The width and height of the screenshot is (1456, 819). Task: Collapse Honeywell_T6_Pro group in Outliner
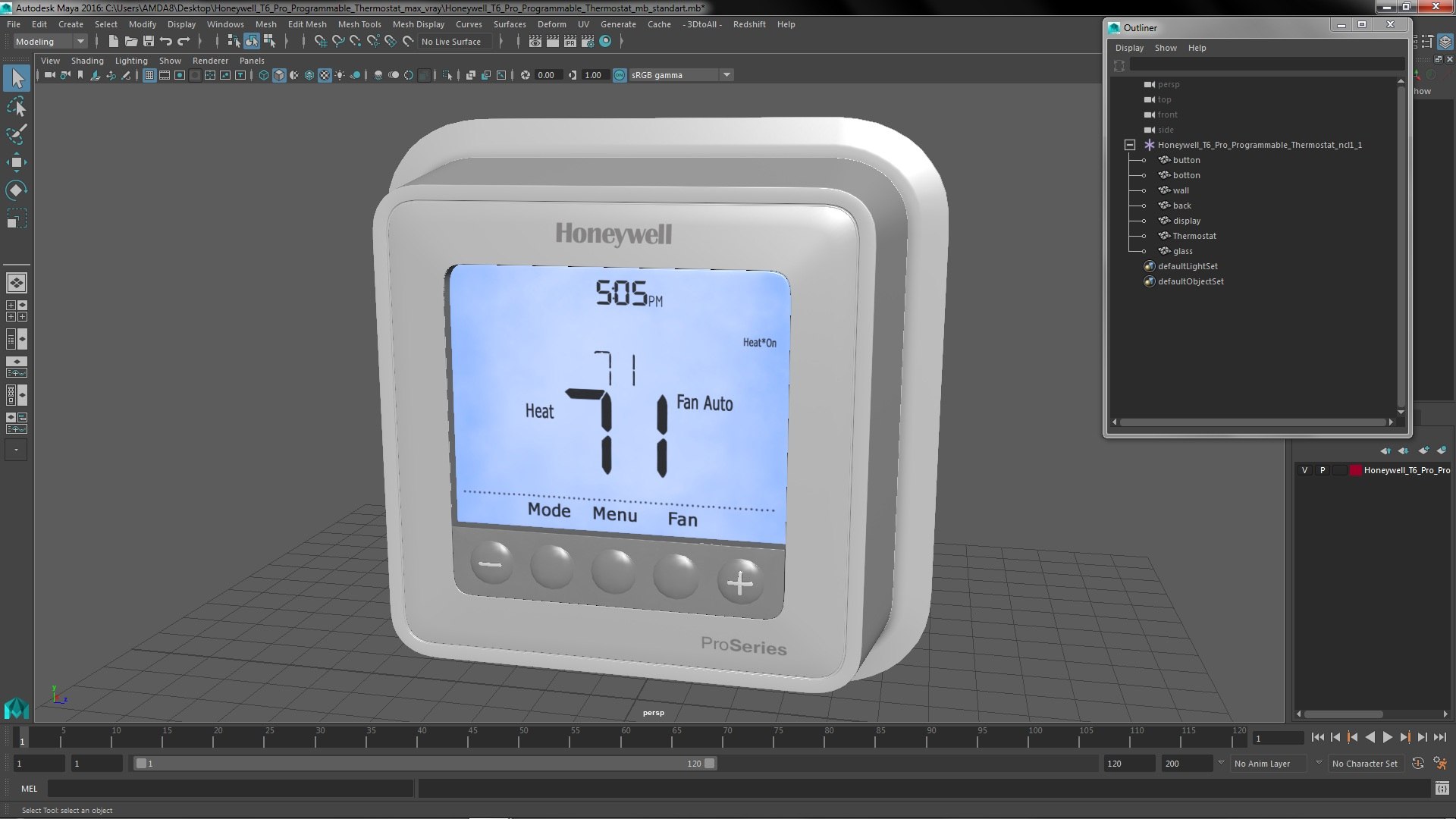coord(1129,145)
